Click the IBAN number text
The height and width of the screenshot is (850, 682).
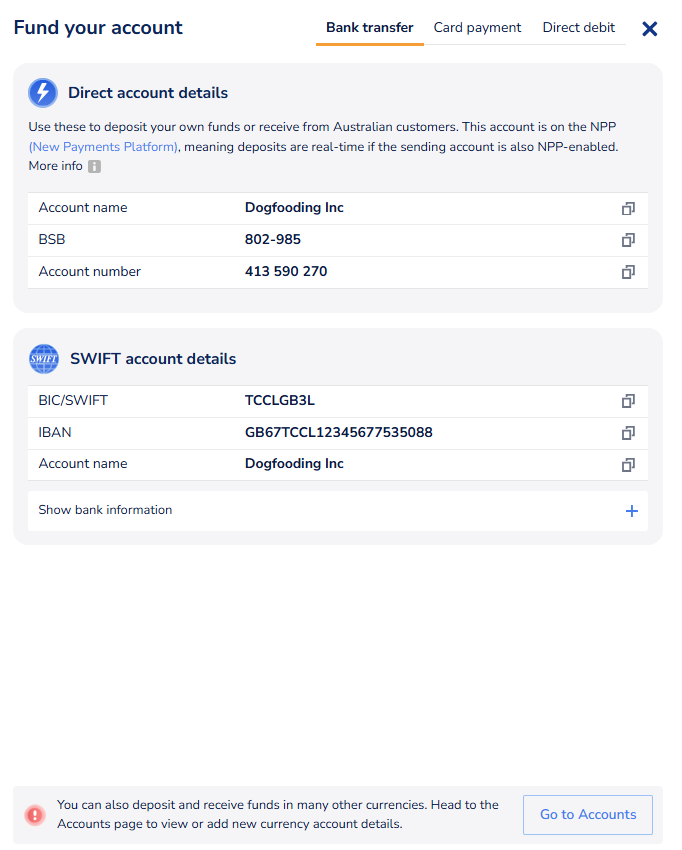338,433
